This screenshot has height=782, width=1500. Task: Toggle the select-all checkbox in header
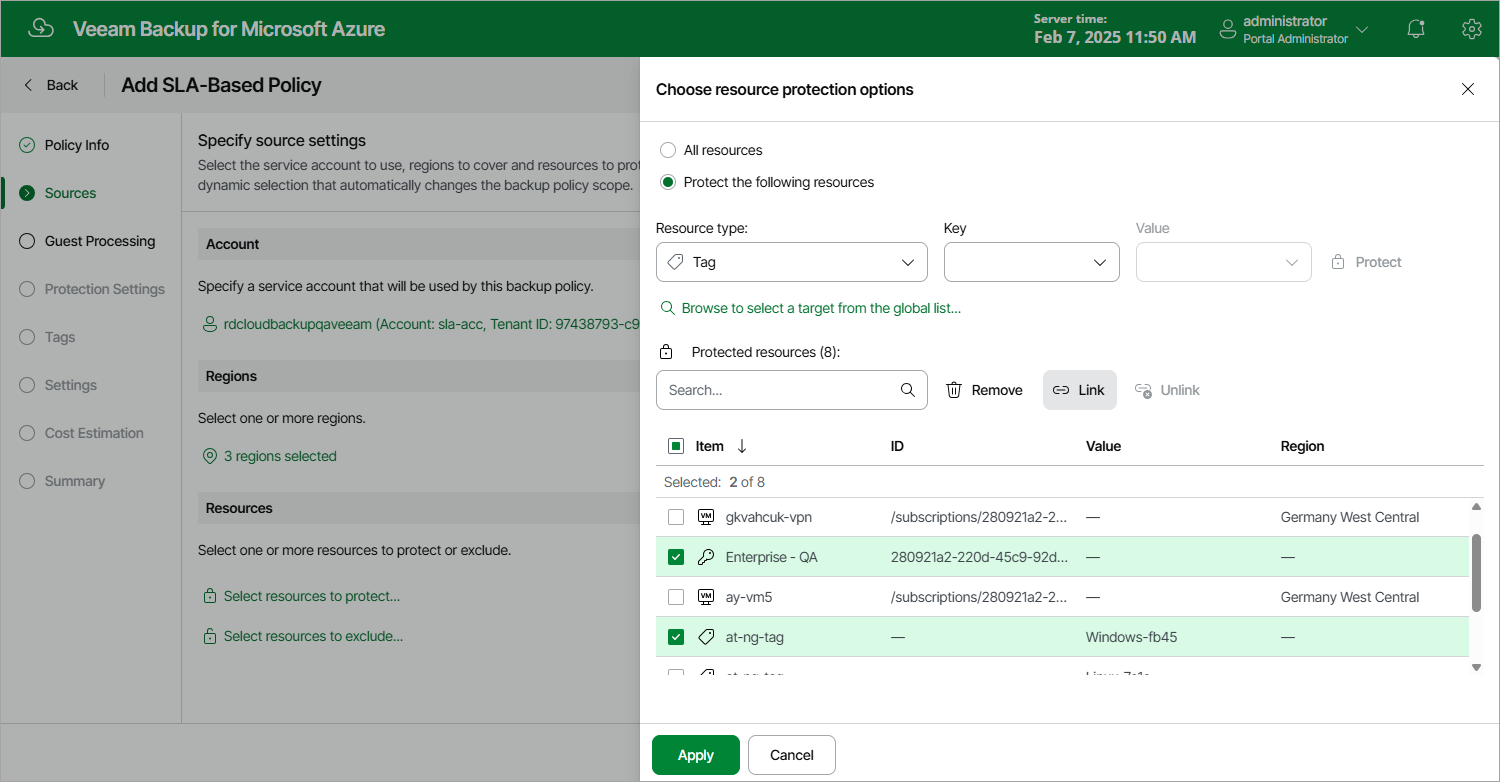[x=676, y=446]
